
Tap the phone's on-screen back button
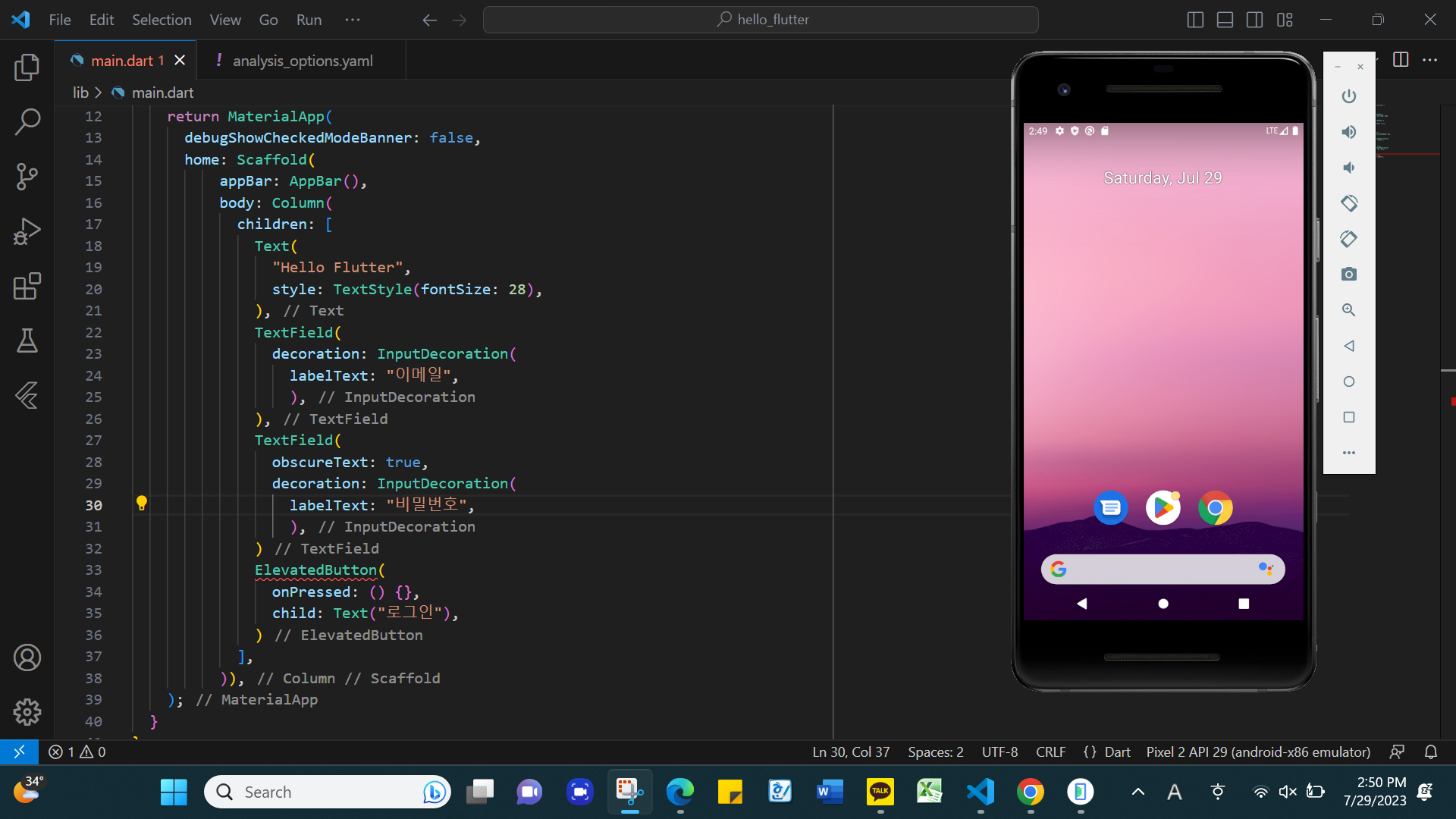[x=1082, y=604]
